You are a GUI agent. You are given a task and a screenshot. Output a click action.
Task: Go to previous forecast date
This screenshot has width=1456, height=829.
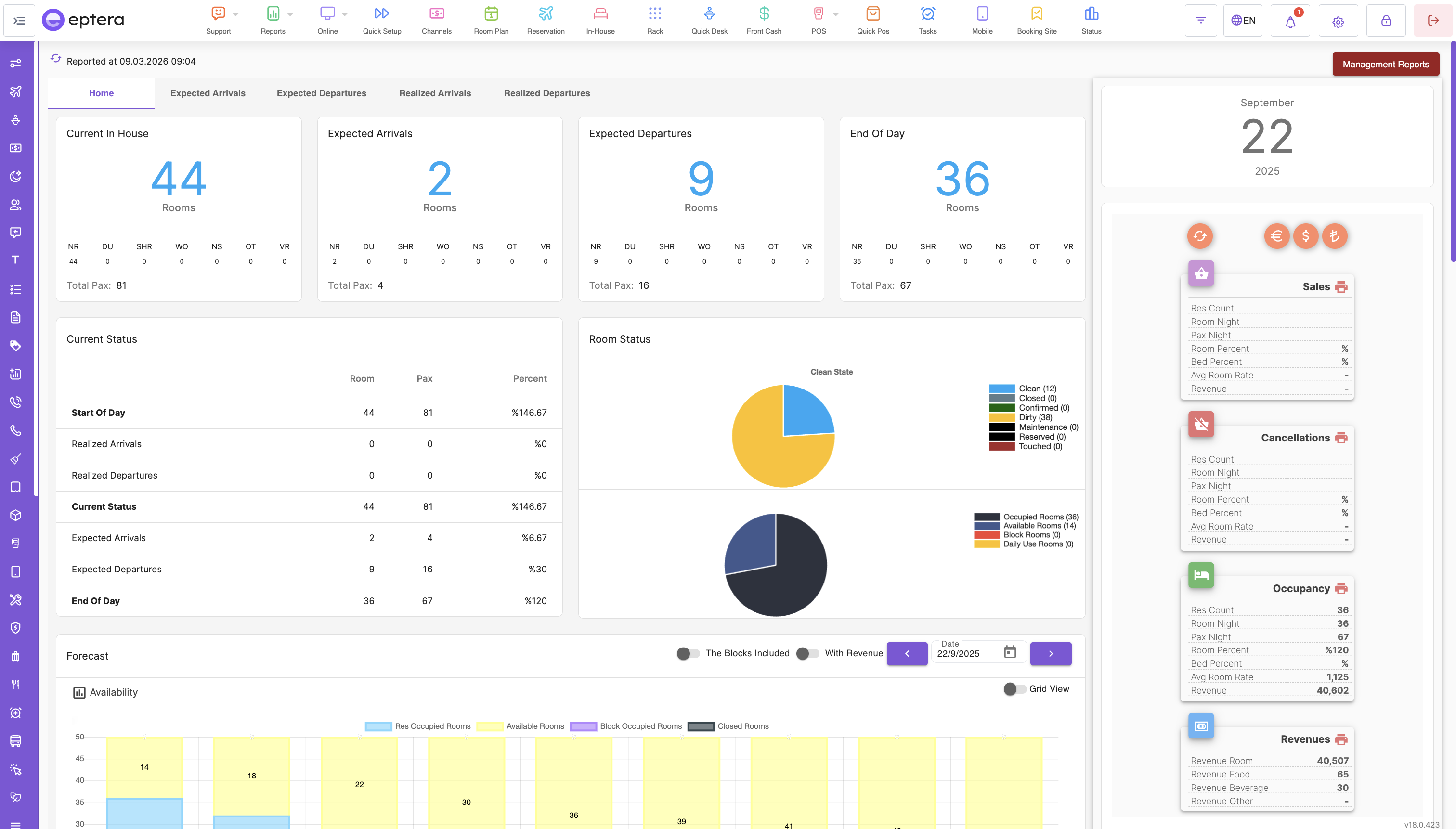(x=907, y=654)
